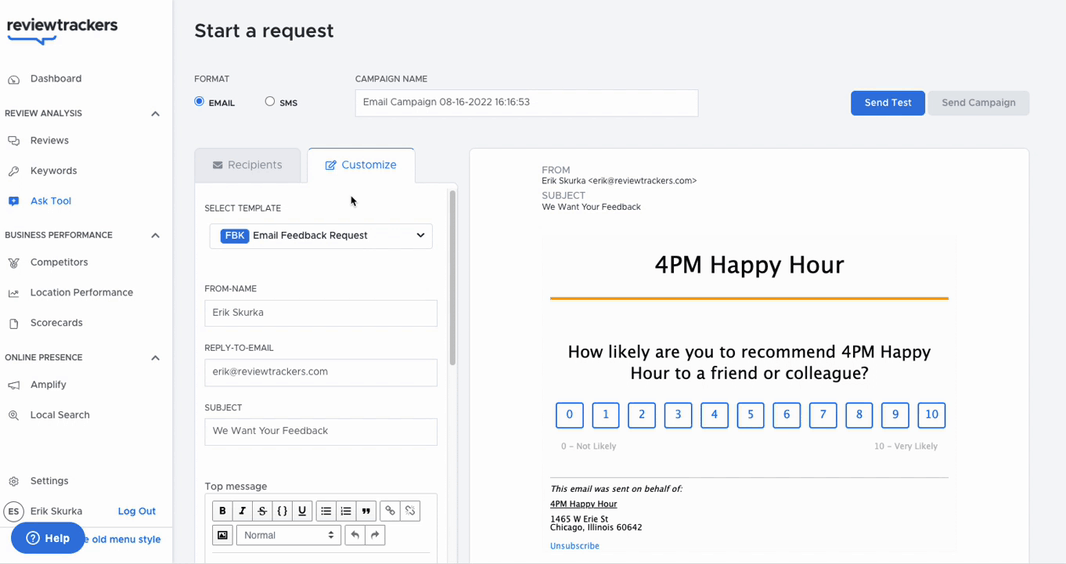Click the Dashboard gauge icon in sidebar
This screenshot has height=564, width=1066.
pyautogui.click(x=14, y=80)
